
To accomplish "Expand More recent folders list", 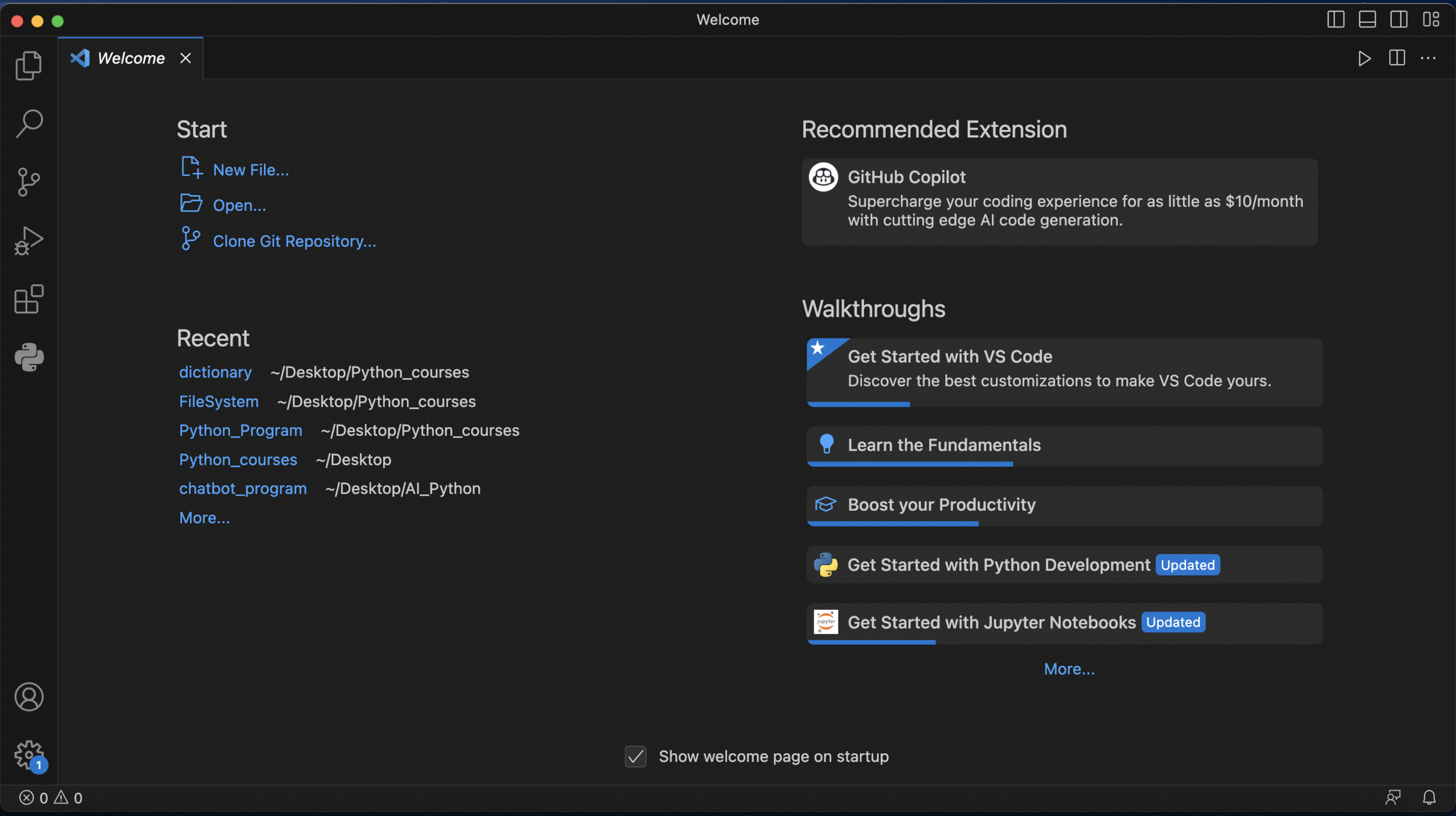I will pyautogui.click(x=204, y=518).
